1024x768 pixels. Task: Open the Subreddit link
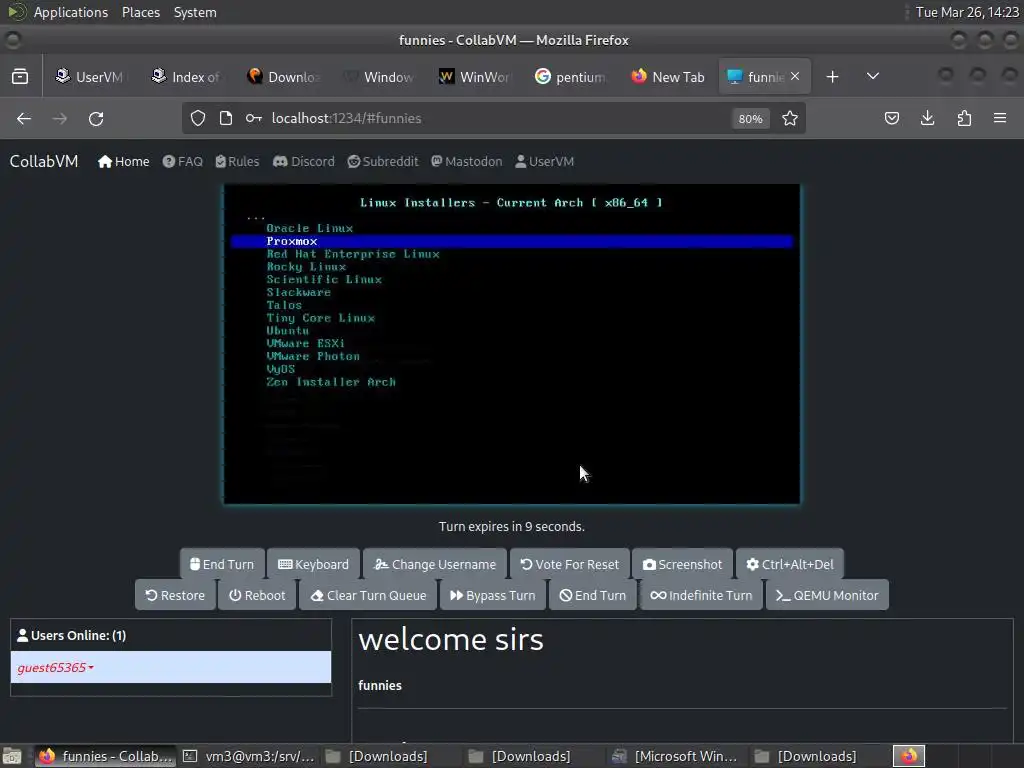[x=383, y=161]
